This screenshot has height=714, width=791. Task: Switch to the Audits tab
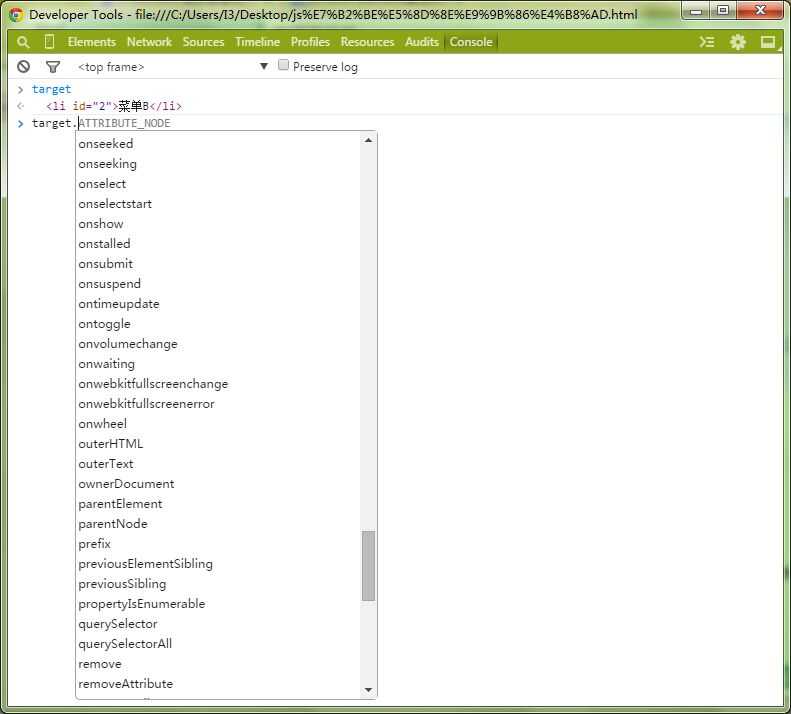422,42
